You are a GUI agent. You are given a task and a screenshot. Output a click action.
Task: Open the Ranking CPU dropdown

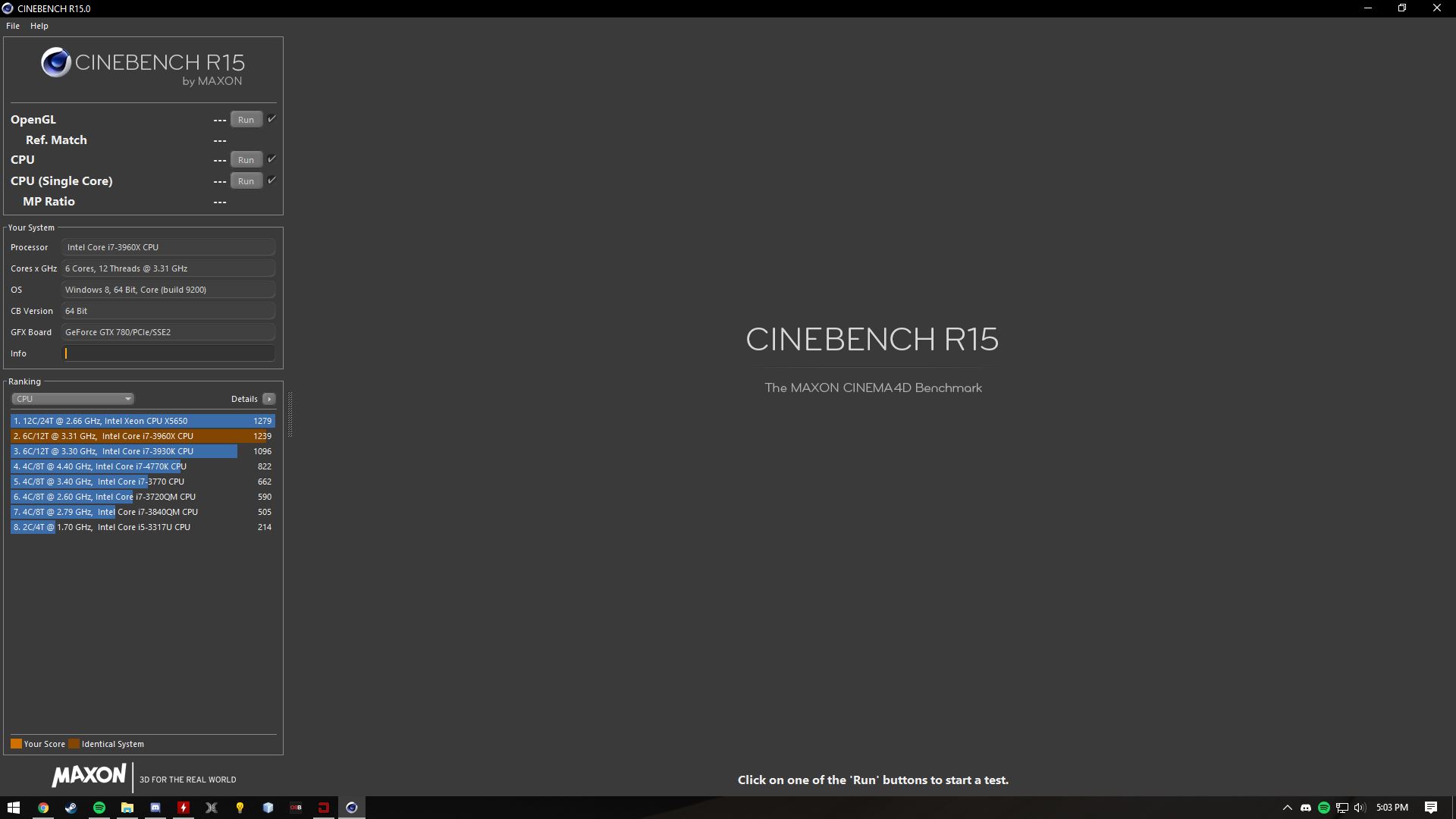pos(73,399)
